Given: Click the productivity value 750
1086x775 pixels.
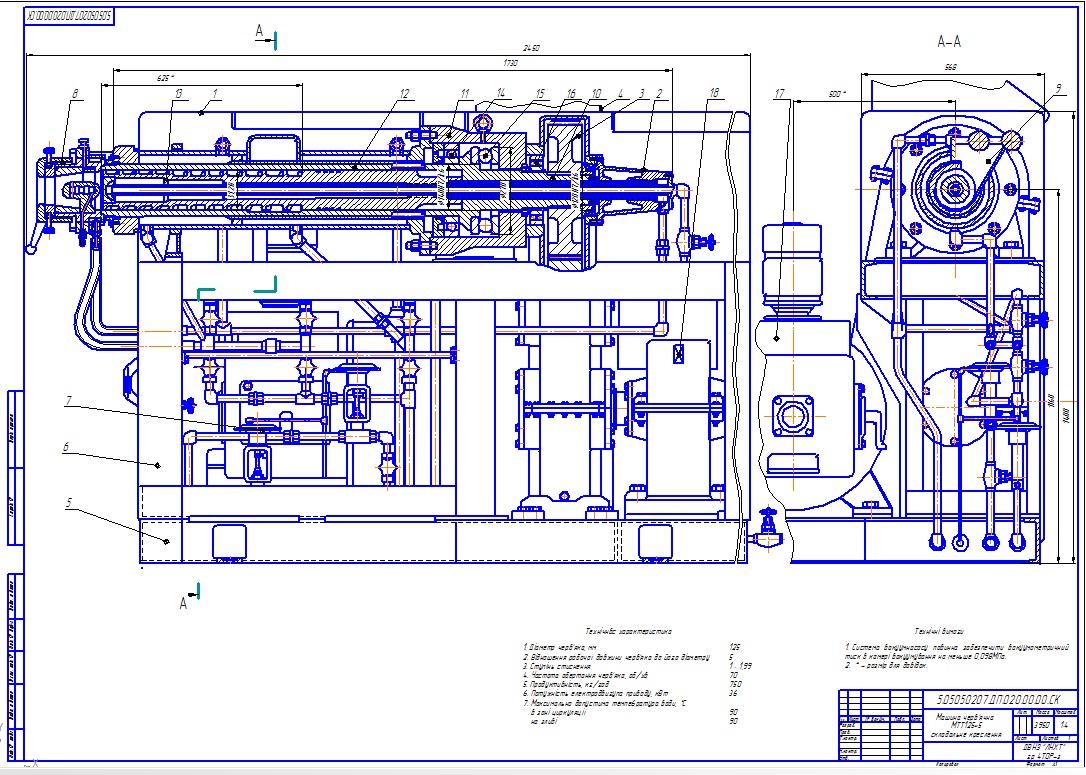Looking at the screenshot, I should (735, 684).
